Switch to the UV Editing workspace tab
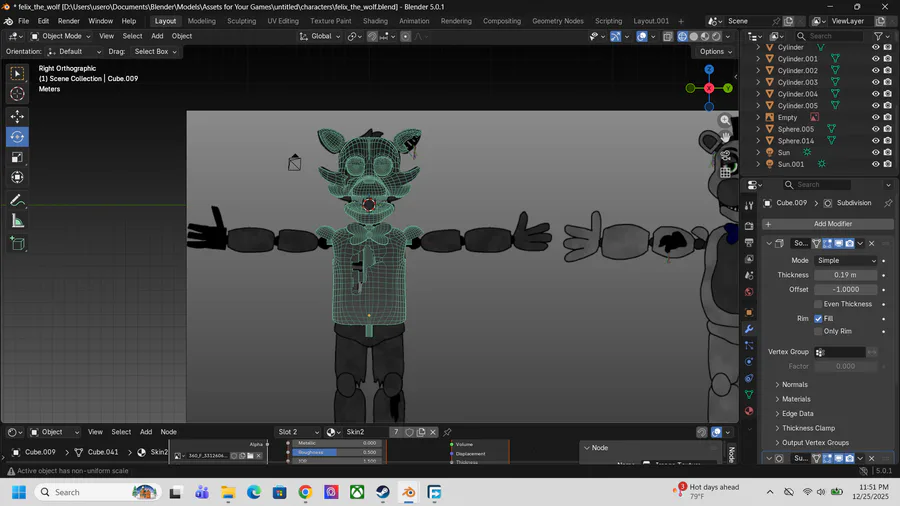900x506 pixels. [283, 21]
